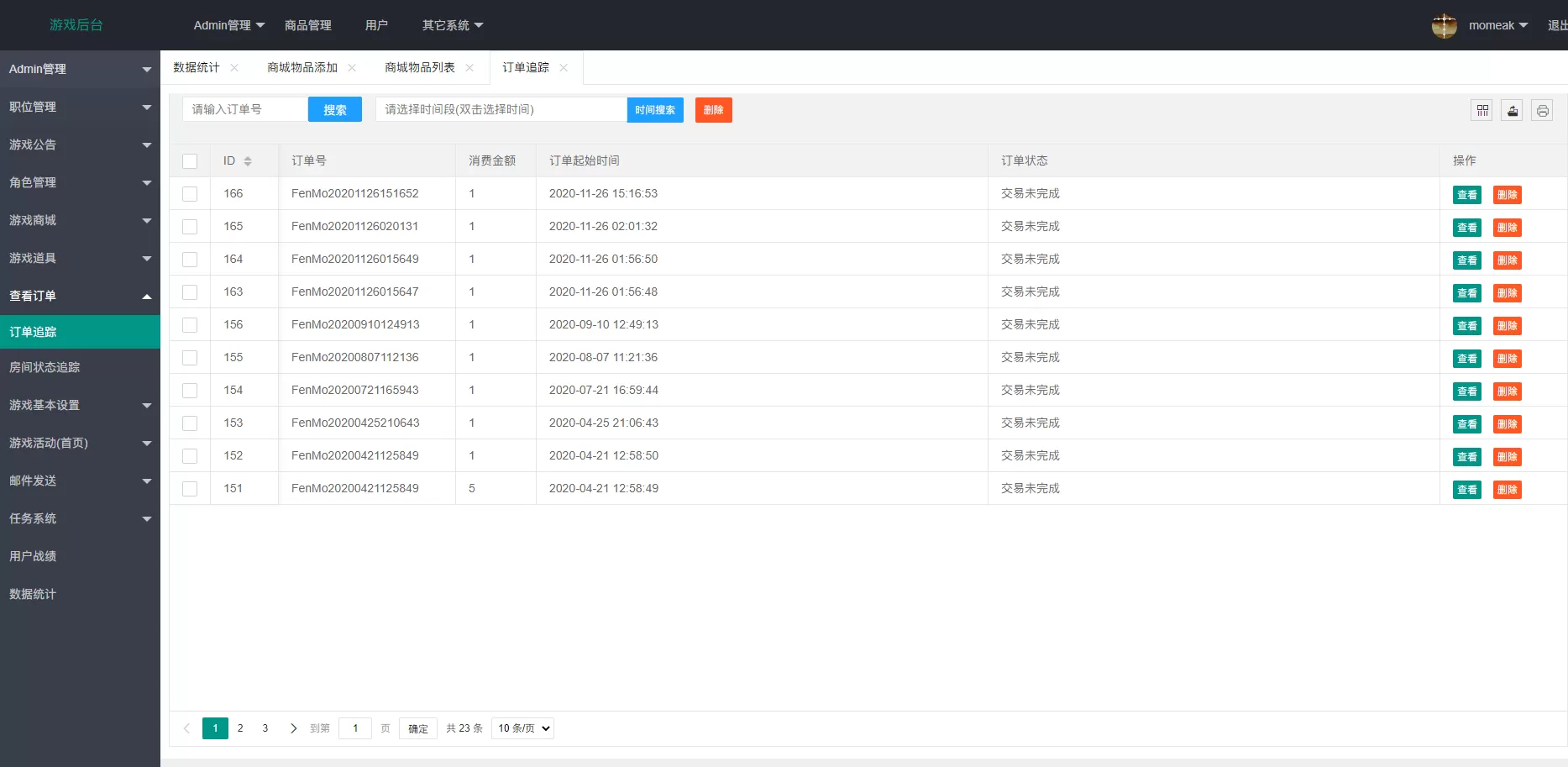The height and width of the screenshot is (767, 1568).
Task: Click the next page arrow in pagination
Action: [x=293, y=728]
